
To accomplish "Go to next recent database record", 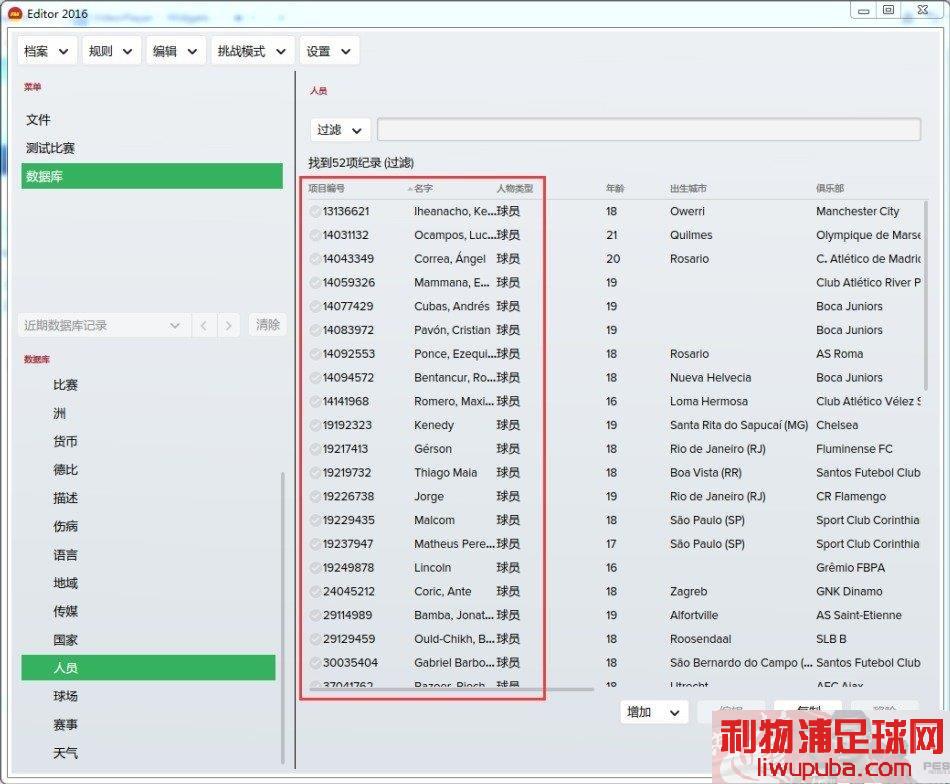I will (228, 325).
